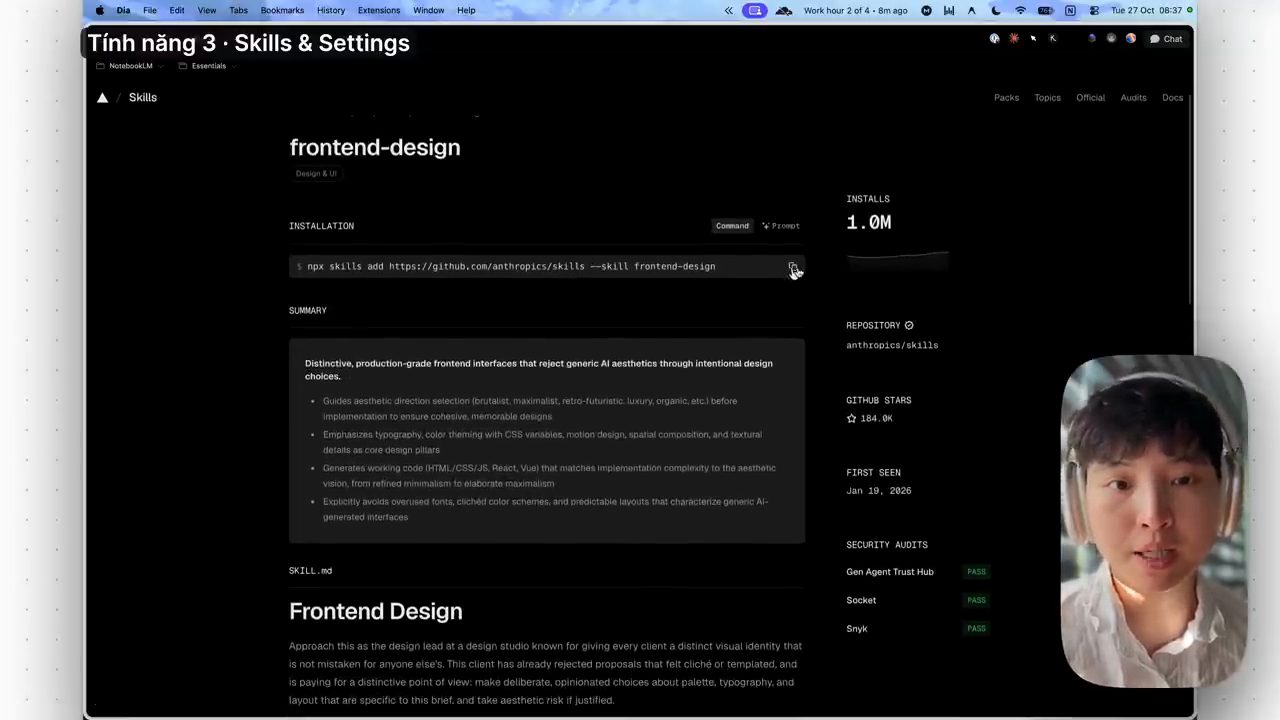The width and height of the screenshot is (1280, 720).
Task: Click the bar chart menu bar icon
Action: 949,10
